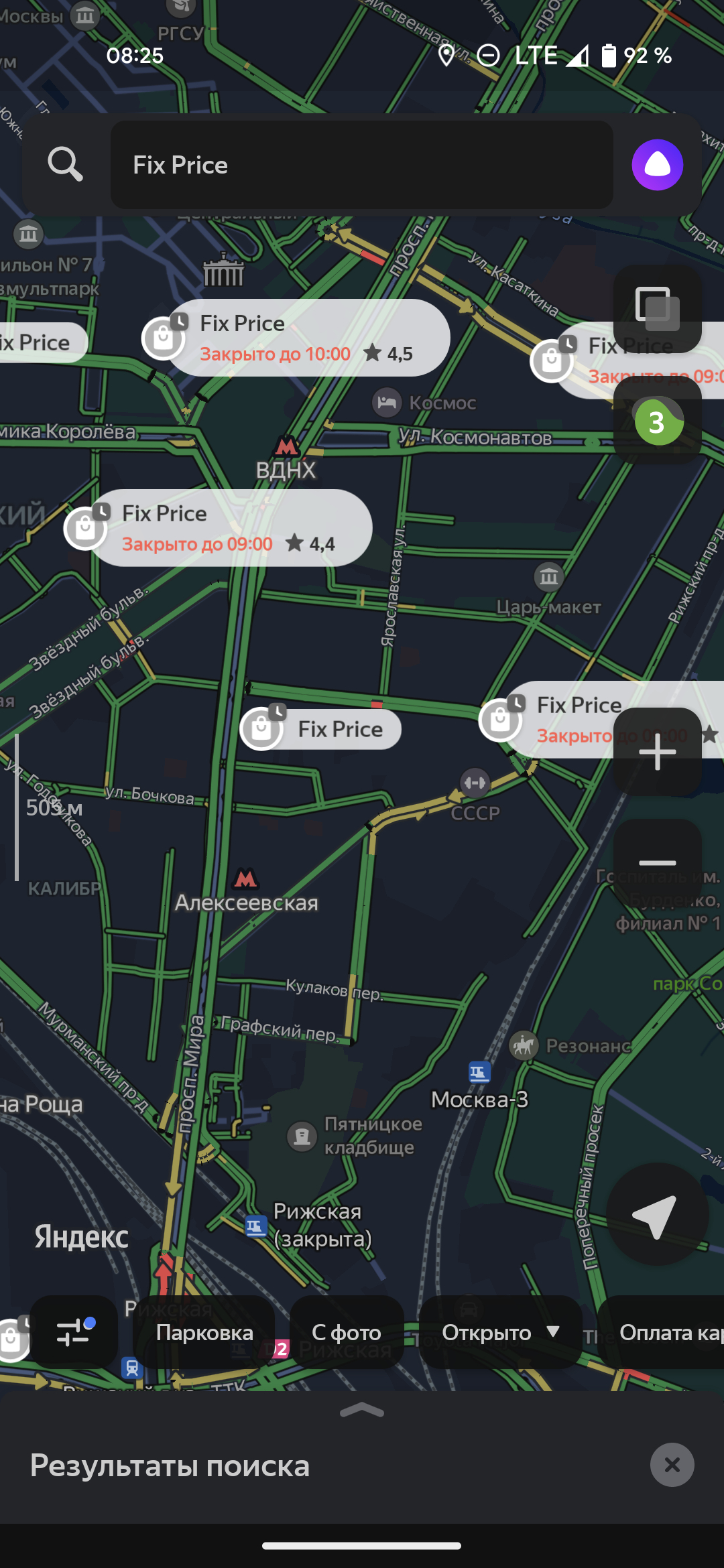Image resolution: width=724 pixels, height=1568 pixels.
Task: Select the Оплата картой filter chip
Action: click(661, 1332)
